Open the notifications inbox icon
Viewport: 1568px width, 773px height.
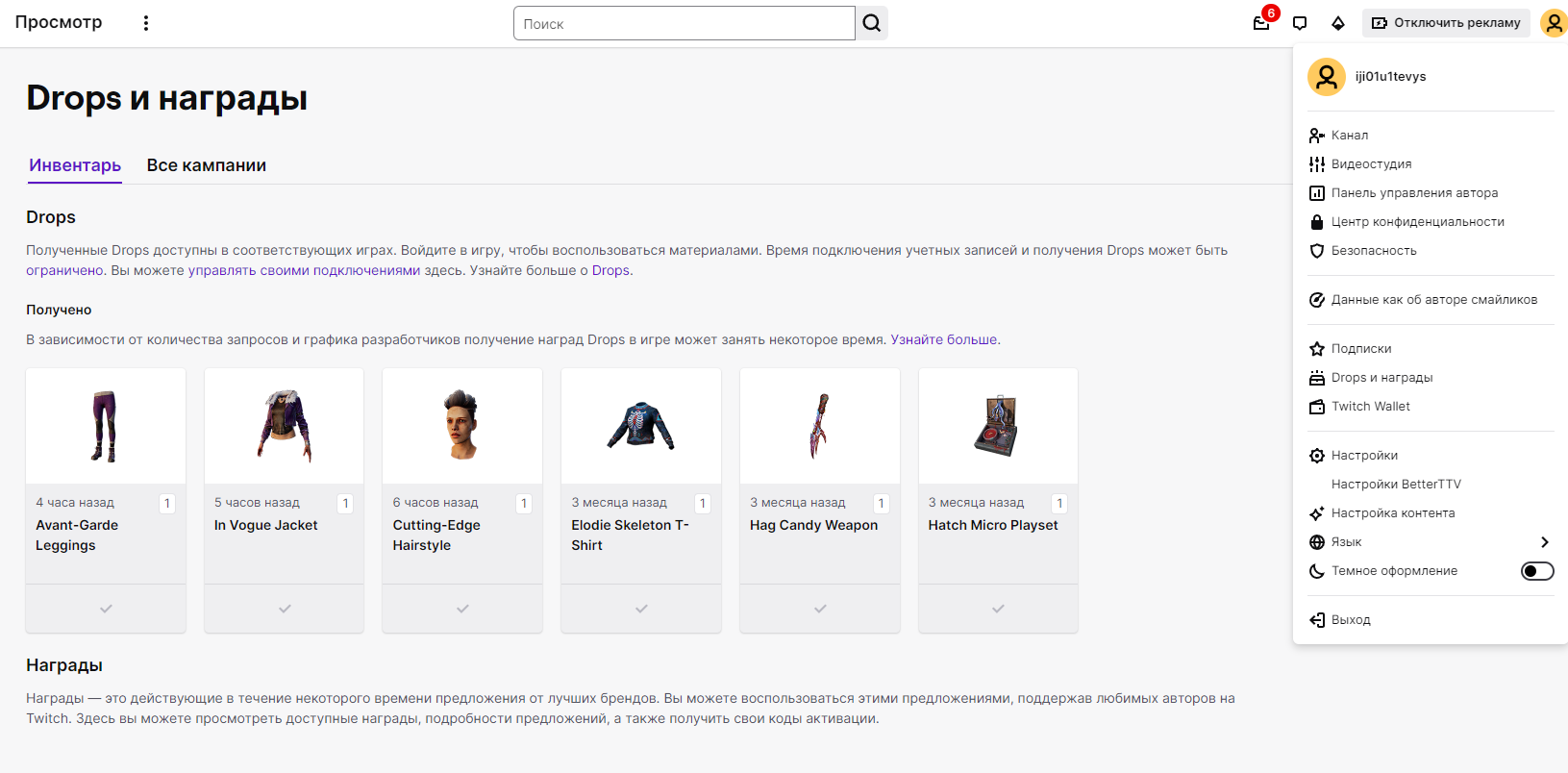click(x=1261, y=23)
